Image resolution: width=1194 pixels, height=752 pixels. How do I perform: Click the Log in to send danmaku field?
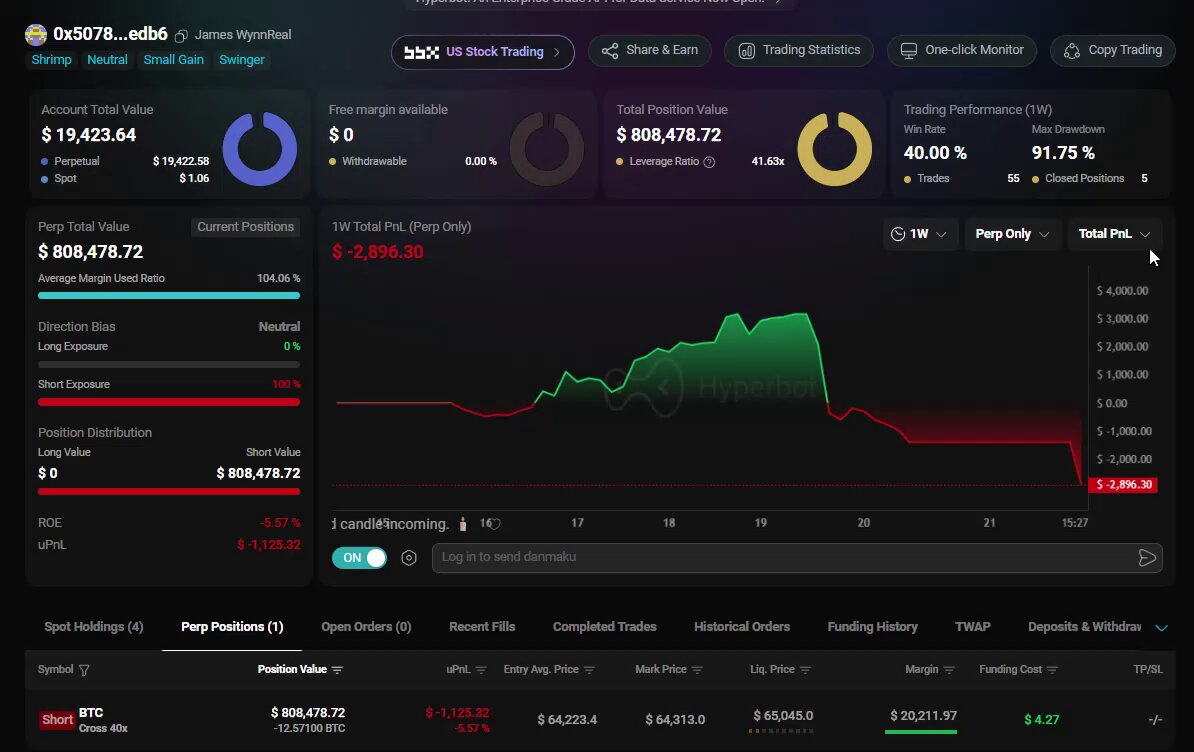pos(797,558)
